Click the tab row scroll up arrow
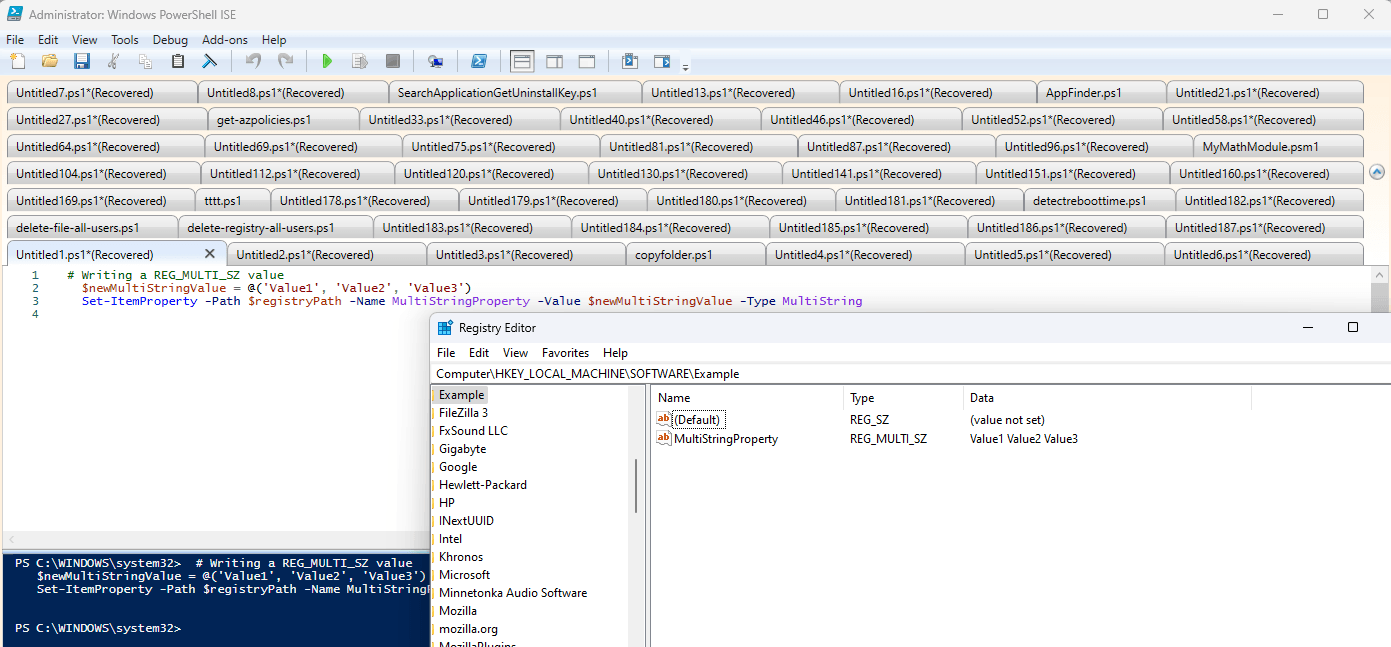Screen dimensions: 1391x647 tap(1377, 172)
